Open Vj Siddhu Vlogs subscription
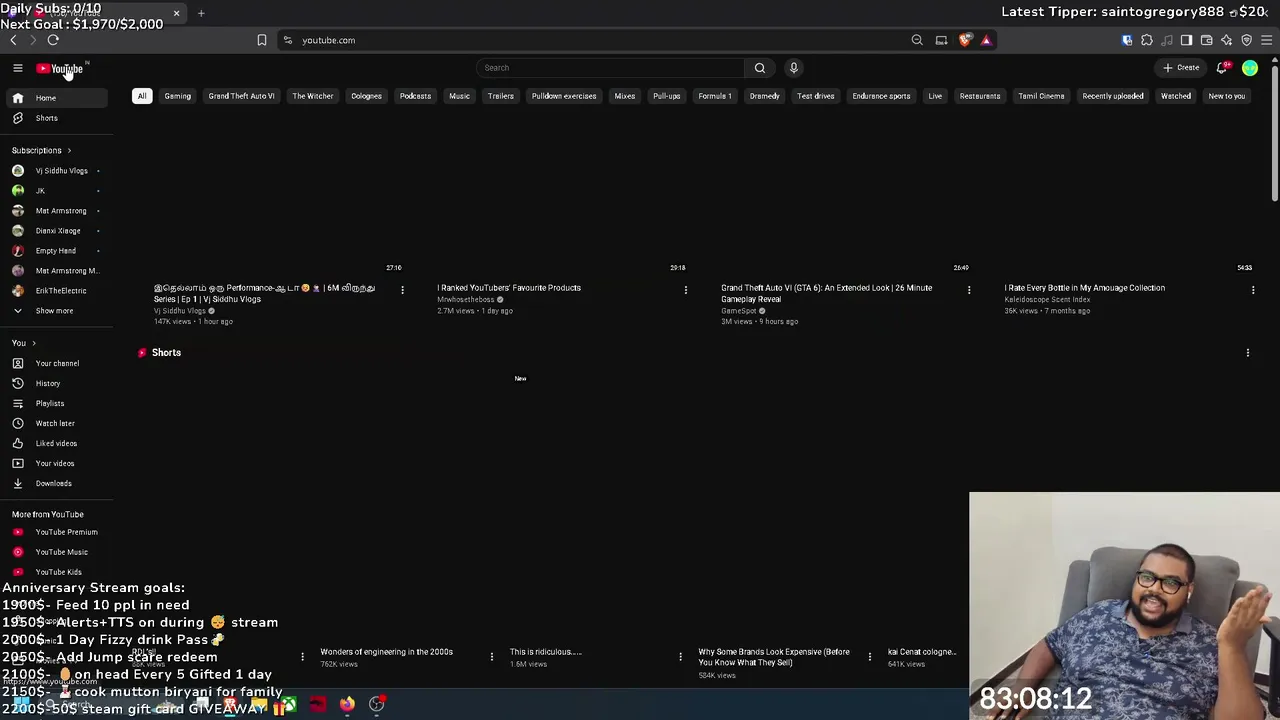Screen dimensions: 1280x720 pyautogui.click(x=56, y=171)
